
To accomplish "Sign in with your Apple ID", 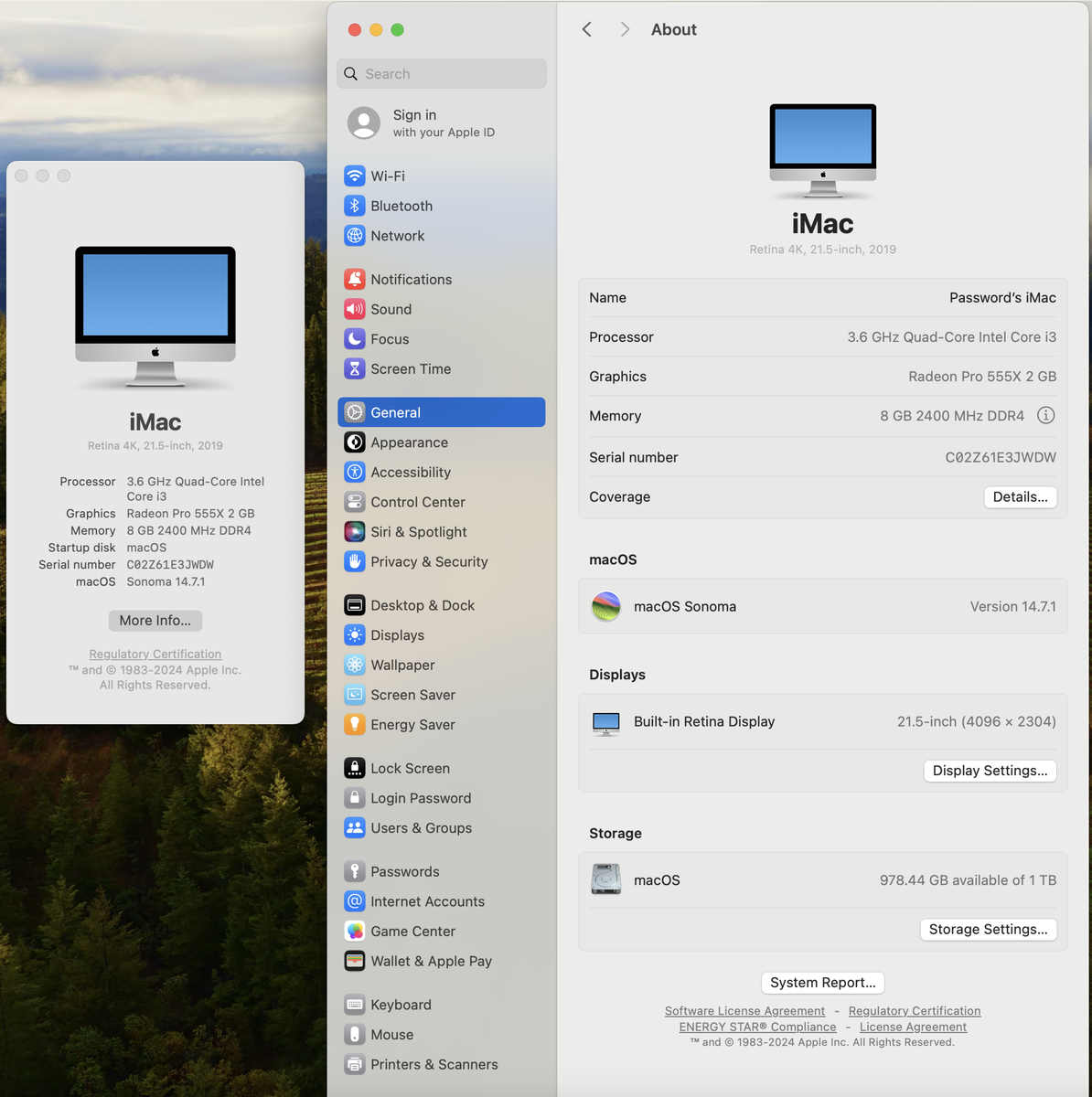I will click(422, 122).
